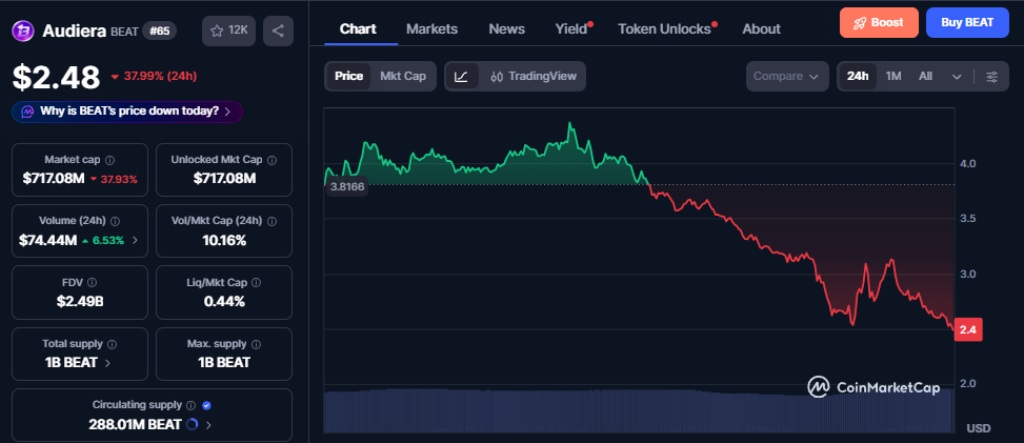Viewport: 1024px width, 443px height.
Task: Select the 1M time range
Action: click(893, 76)
